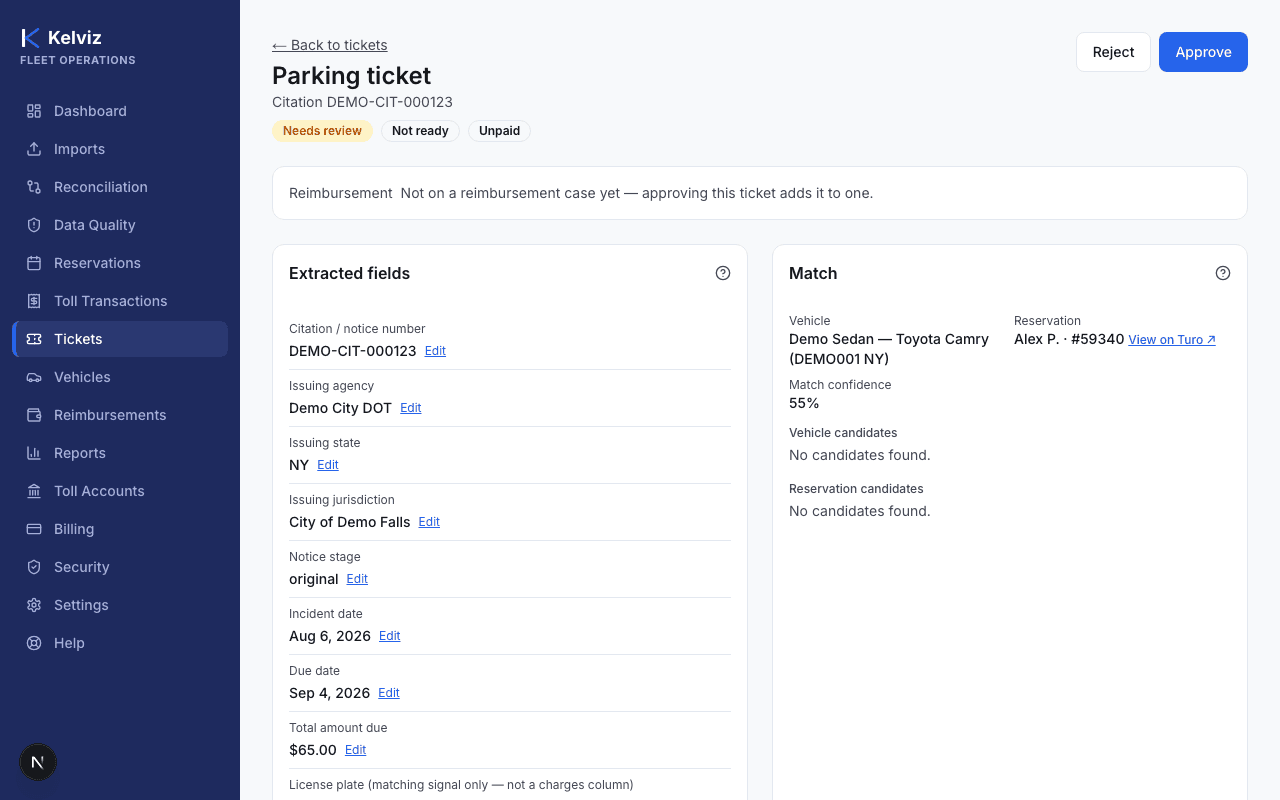Click the Needs review status badge
1280x800 pixels.
pos(322,131)
